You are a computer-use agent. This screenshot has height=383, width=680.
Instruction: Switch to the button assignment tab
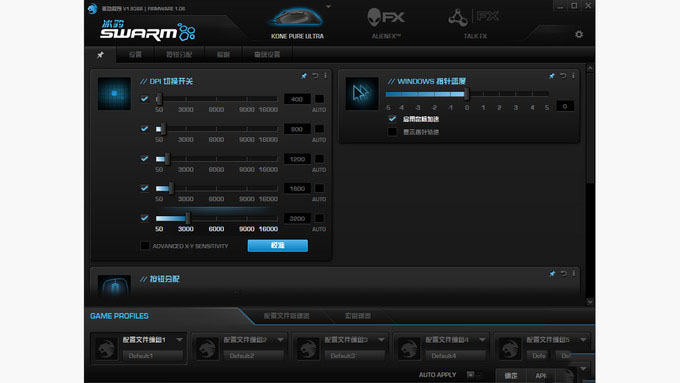[179, 55]
